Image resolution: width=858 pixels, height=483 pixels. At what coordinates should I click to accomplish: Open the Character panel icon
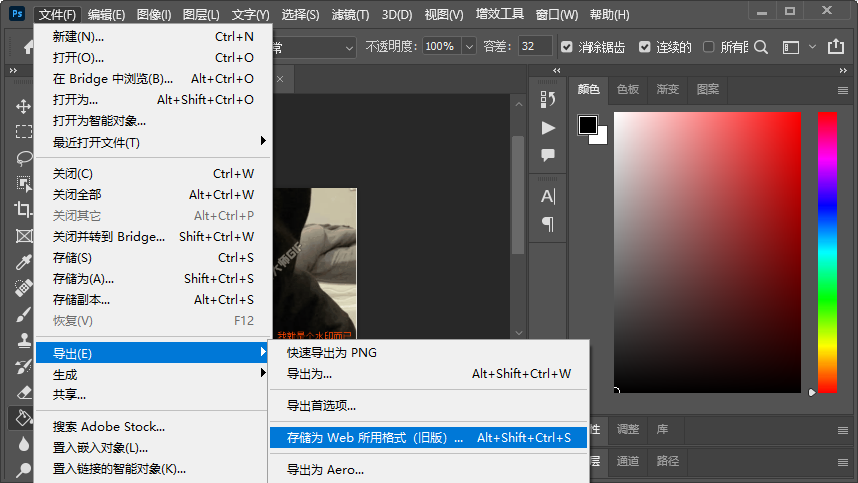point(548,196)
